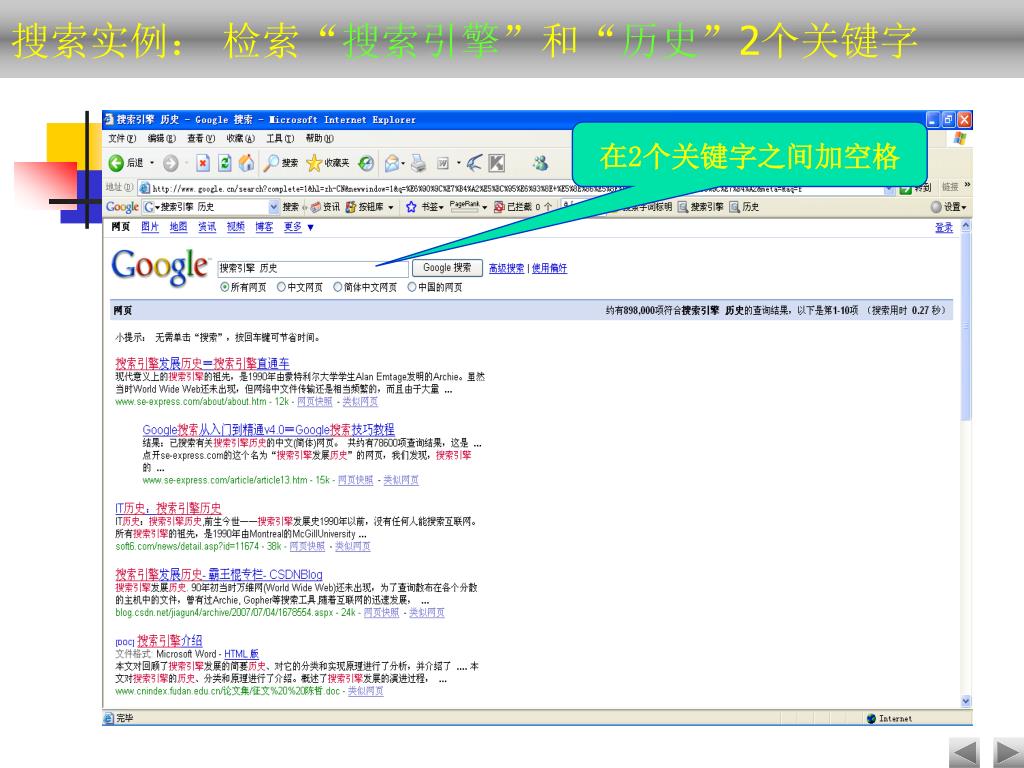This screenshot has height=768, width=1024.
Task: Open the 编辑(E) menu
Action: 161,138
